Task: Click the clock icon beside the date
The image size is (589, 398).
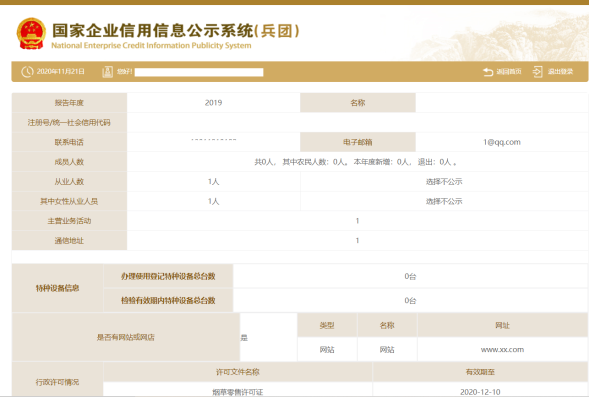Action: [27, 72]
